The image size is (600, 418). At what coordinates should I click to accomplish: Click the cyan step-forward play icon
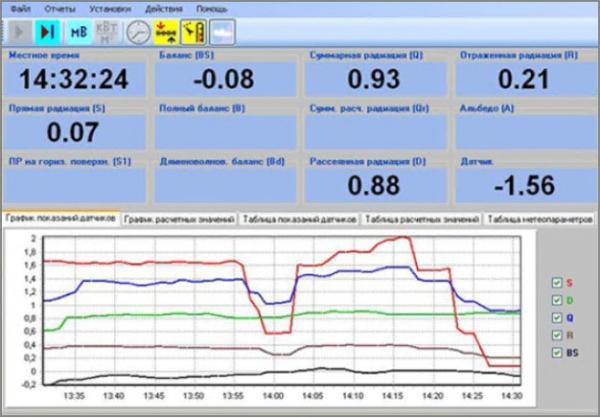click(48, 33)
